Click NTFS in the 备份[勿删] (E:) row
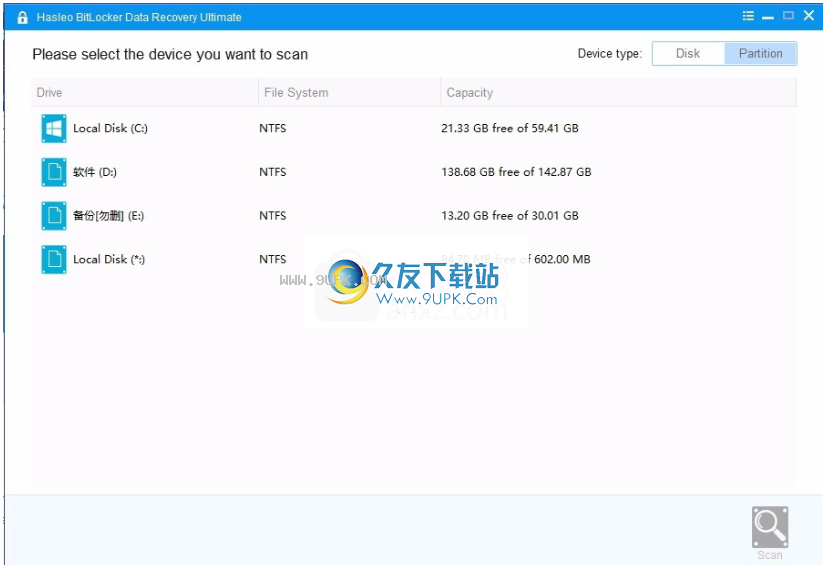Screen dimensions: 833x565 273,216
